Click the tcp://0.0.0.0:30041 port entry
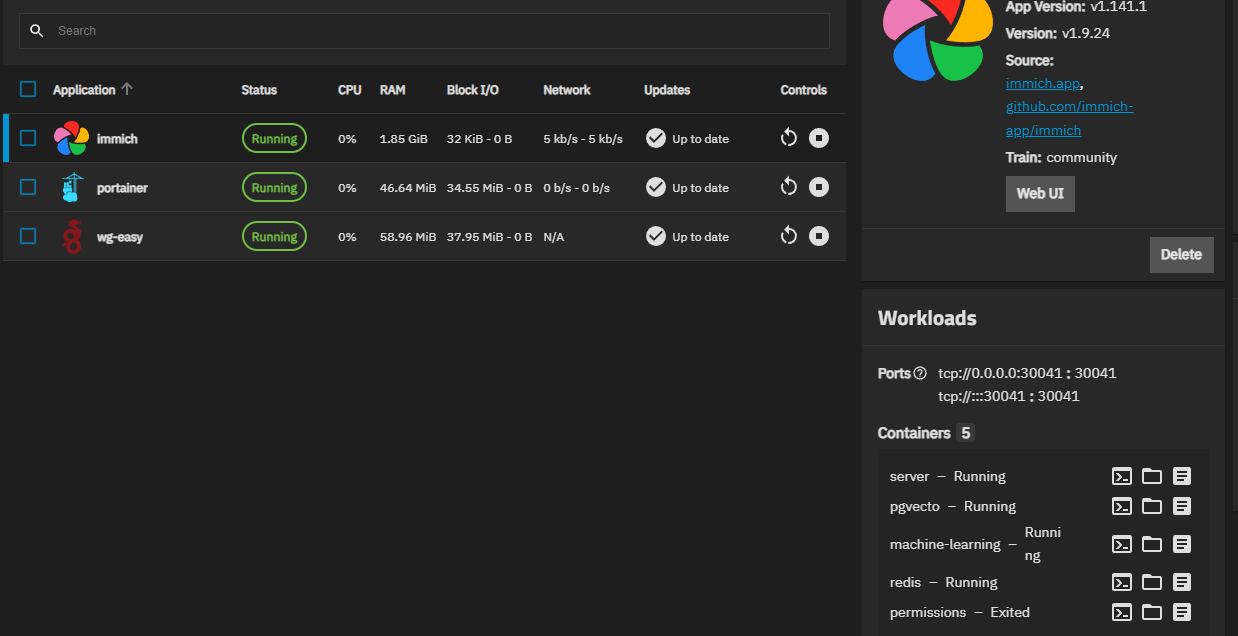The height and width of the screenshot is (636, 1238). (1027, 373)
